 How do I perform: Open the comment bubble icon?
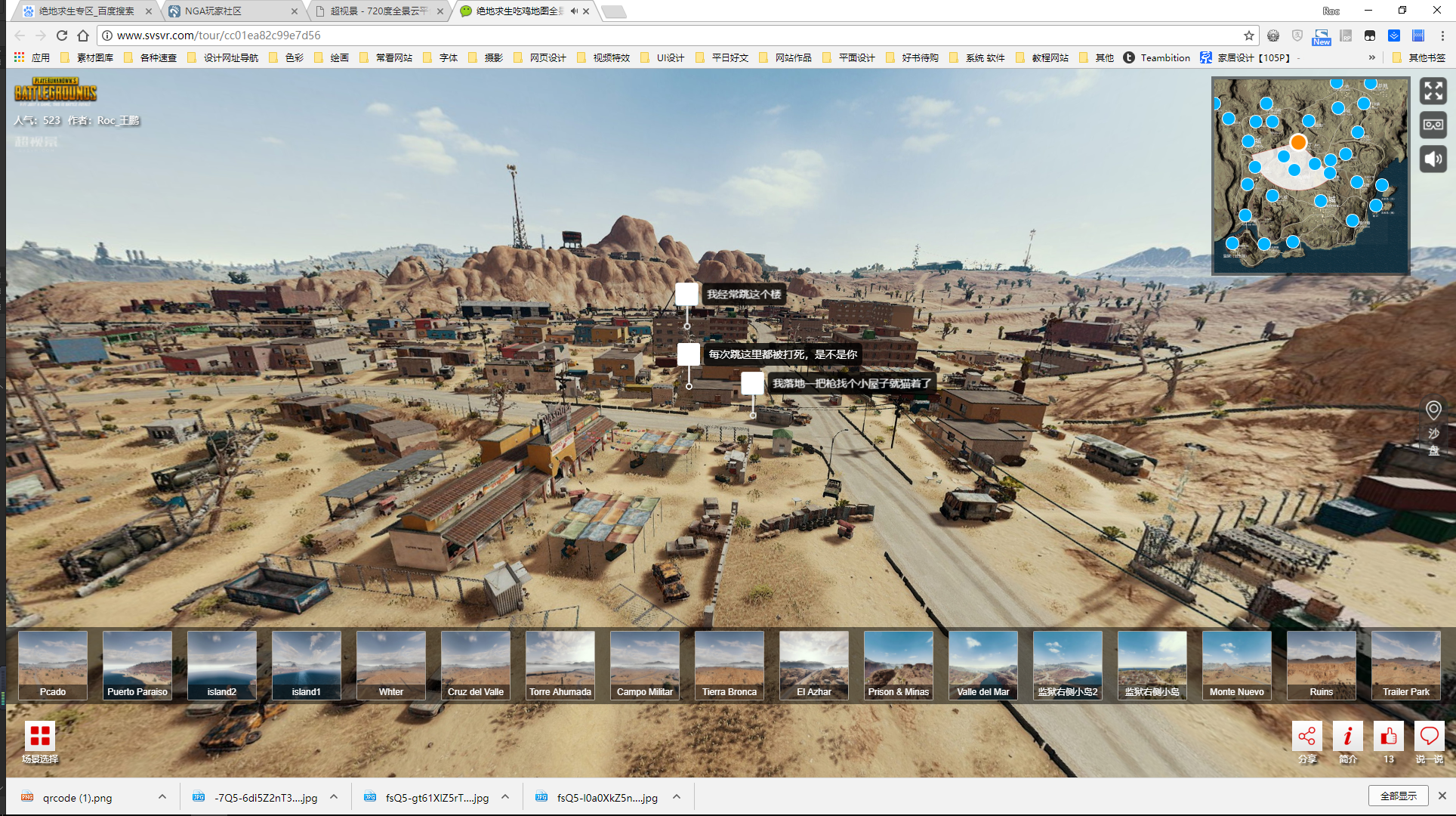tap(1430, 736)
